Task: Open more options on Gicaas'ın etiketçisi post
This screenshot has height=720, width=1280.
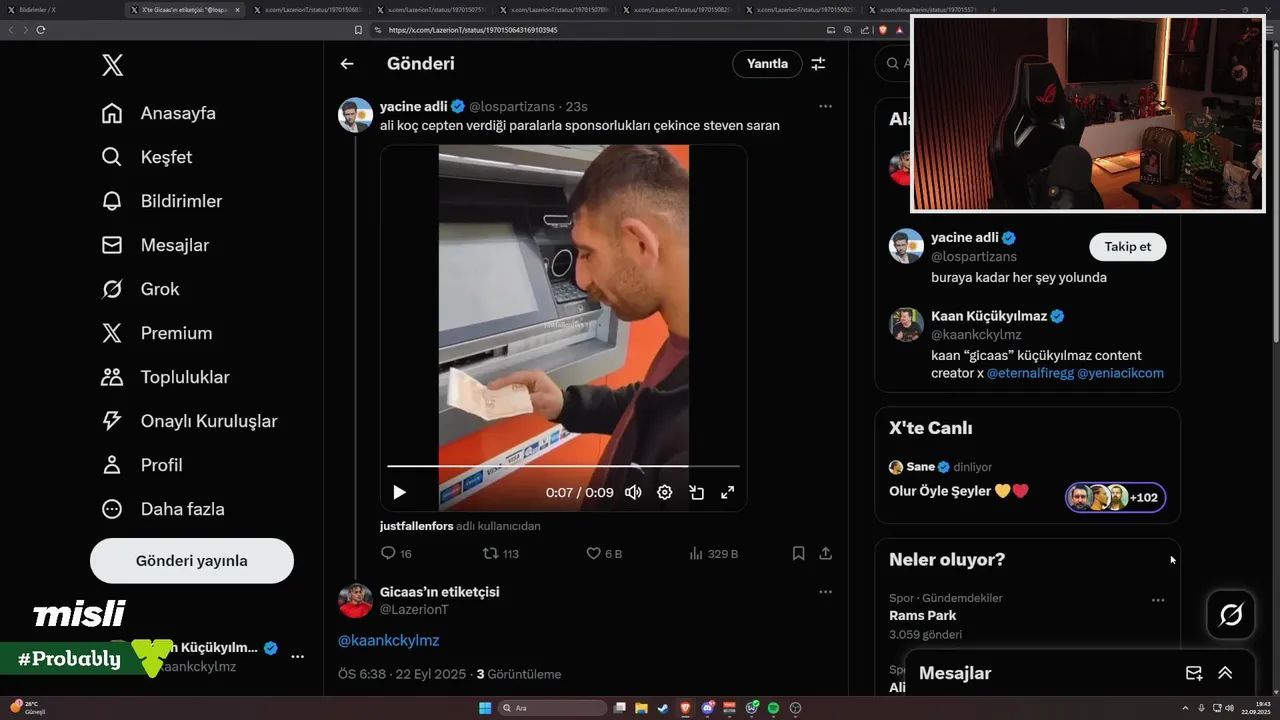Action: click(x=825, y=592)
